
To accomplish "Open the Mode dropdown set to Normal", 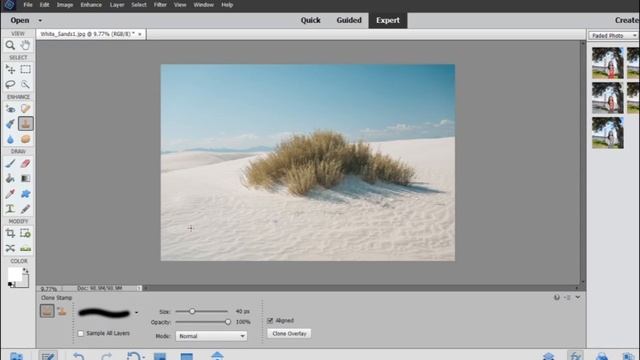I will tap(211, 336).
